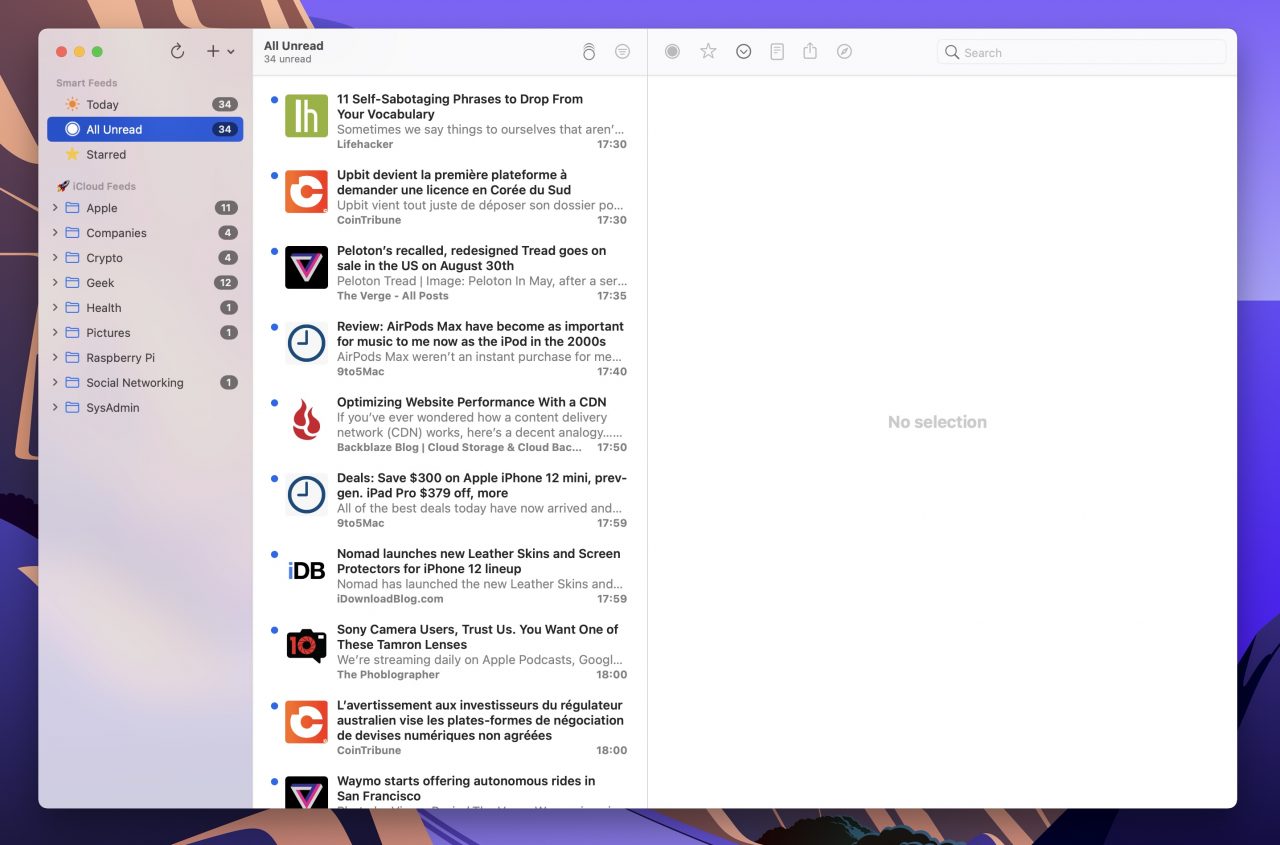This screenshot has width=1280, height=845.
Task: Open 'Sony Camera Users, Trust Us' article
Action: click(450, 652)
